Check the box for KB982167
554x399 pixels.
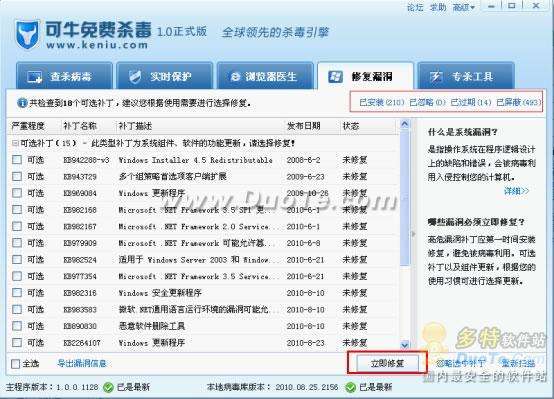pyautogui.click(x=17, y=226)
